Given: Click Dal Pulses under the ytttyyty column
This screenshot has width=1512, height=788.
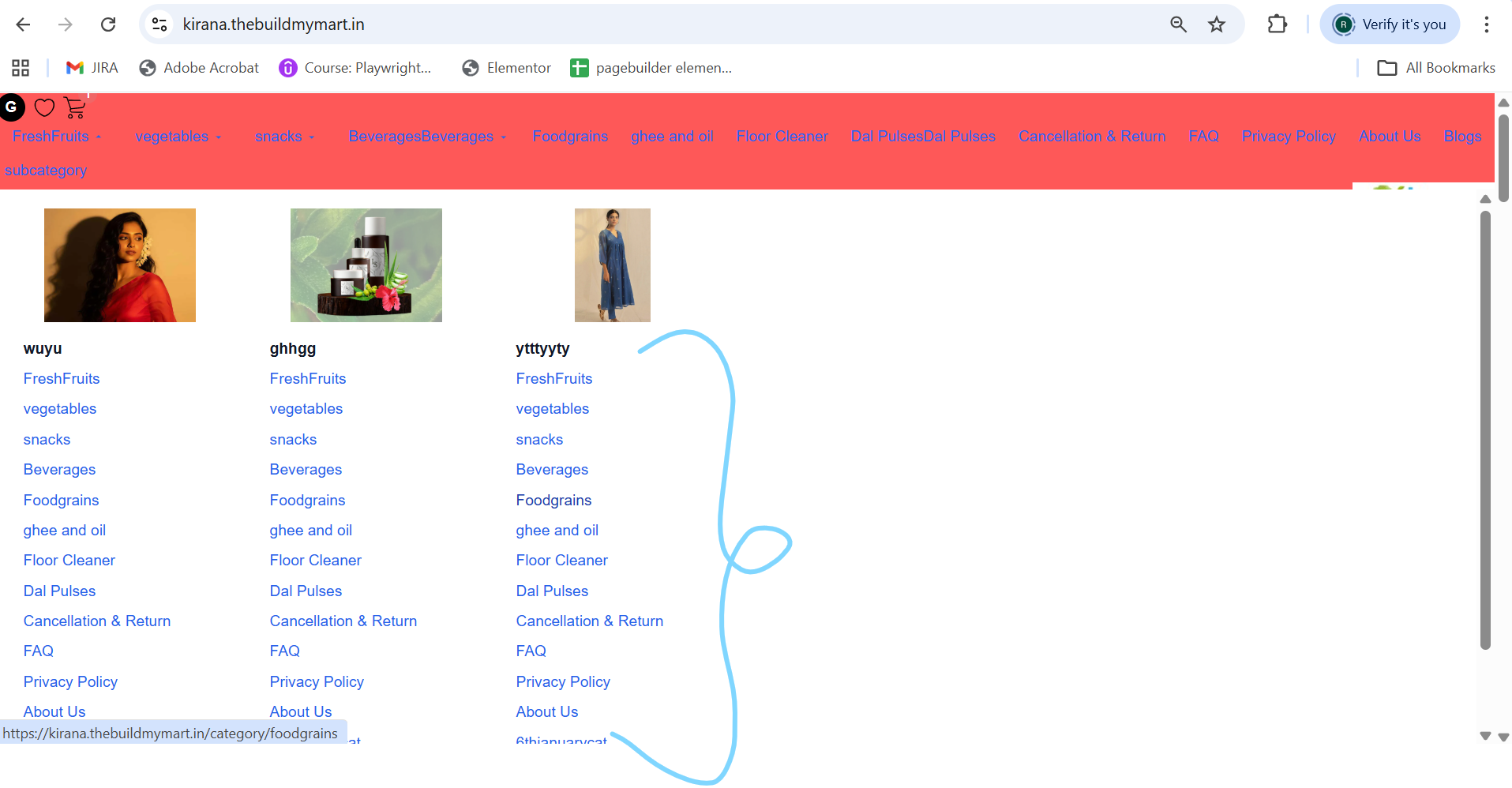Looking at the screenshot, I should (552, 591).
